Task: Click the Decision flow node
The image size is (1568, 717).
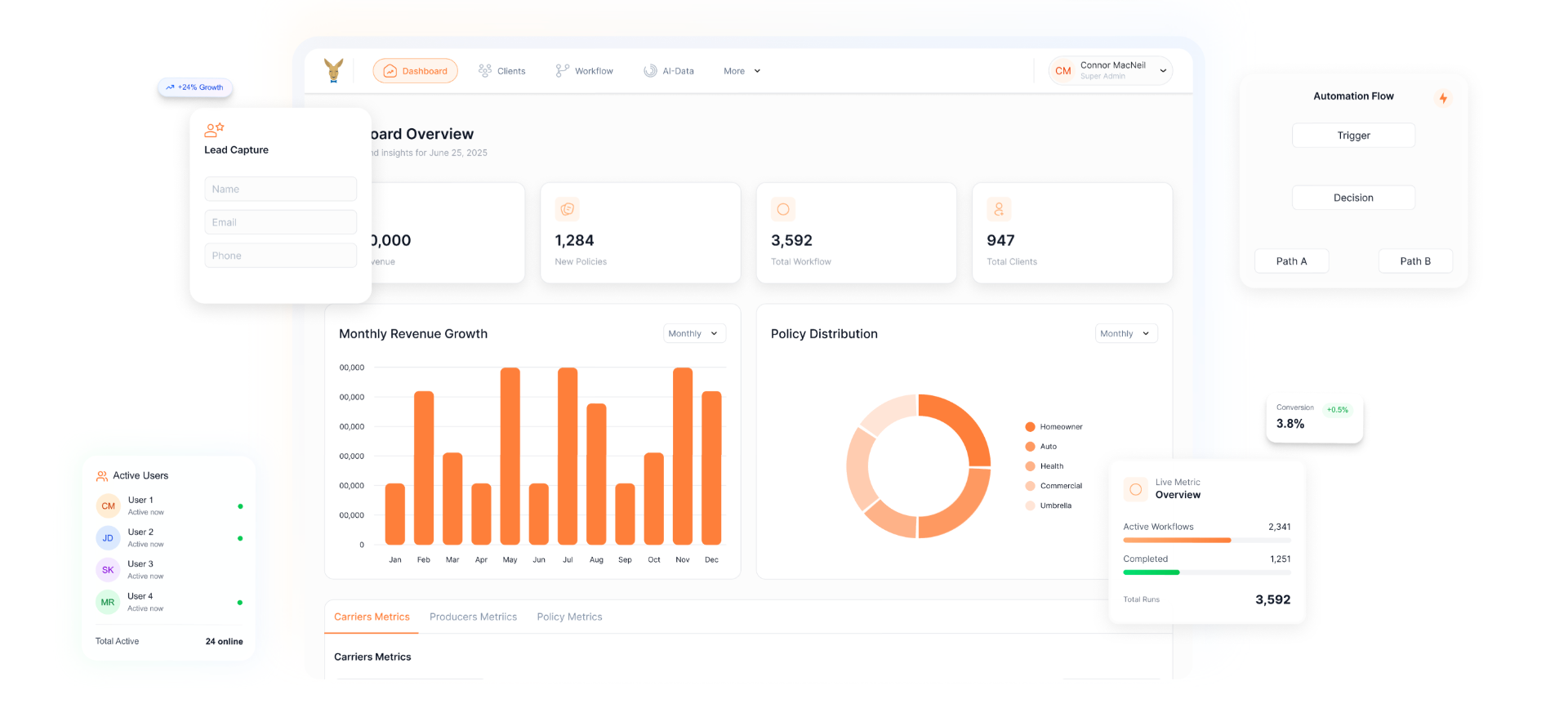Action: coord(1353,198)
